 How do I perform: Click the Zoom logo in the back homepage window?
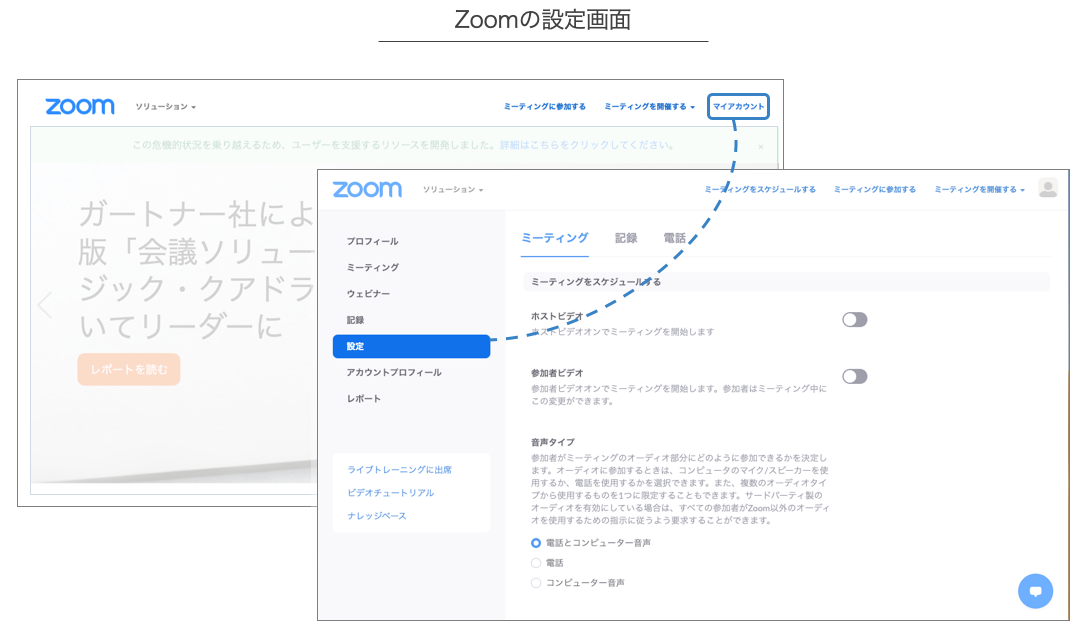pyautogui.click(x=79, y=106)
